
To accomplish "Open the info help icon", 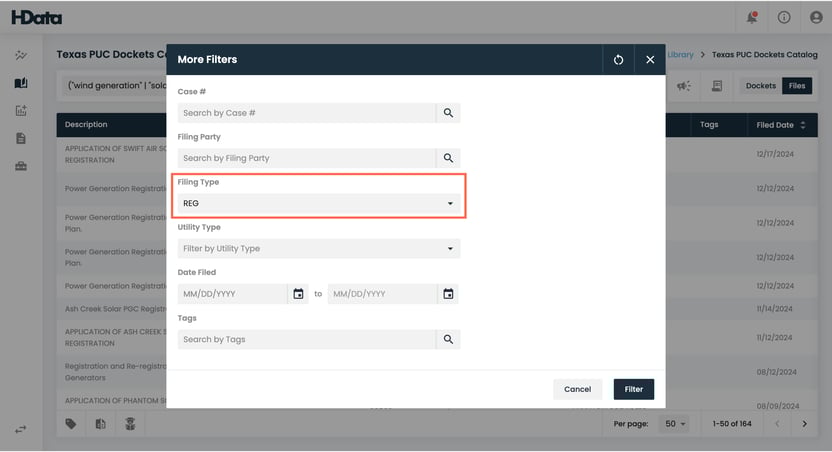I will pyautogui.click(x=784, y=18).
